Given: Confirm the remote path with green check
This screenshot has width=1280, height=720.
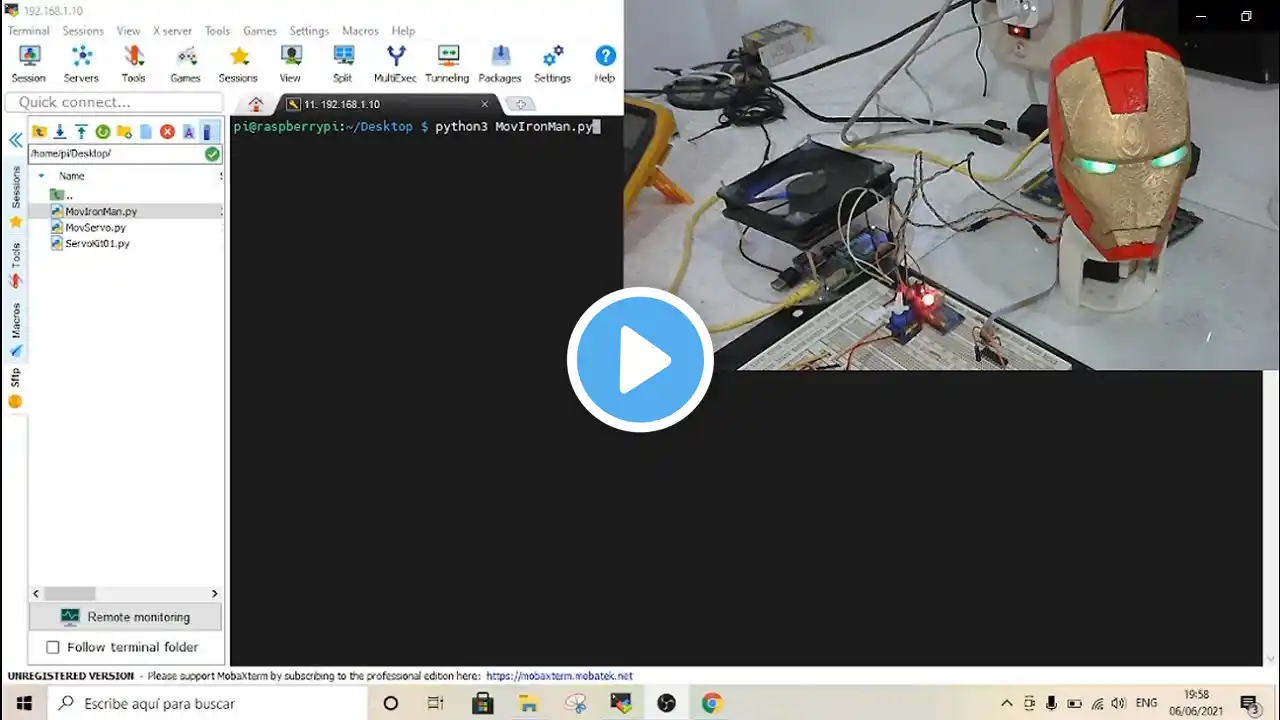Looking at the screenshot, I should point(212,154).
